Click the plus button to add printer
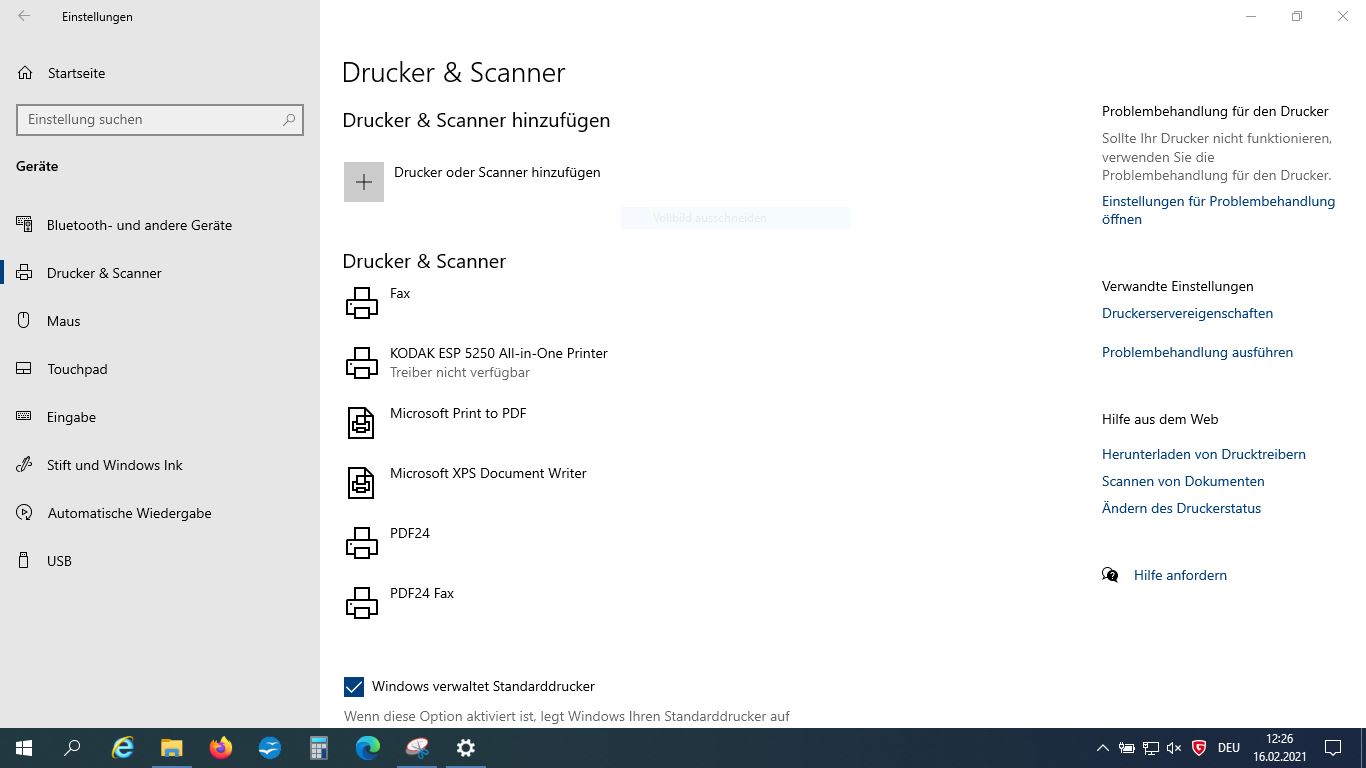 click(364, 182)
